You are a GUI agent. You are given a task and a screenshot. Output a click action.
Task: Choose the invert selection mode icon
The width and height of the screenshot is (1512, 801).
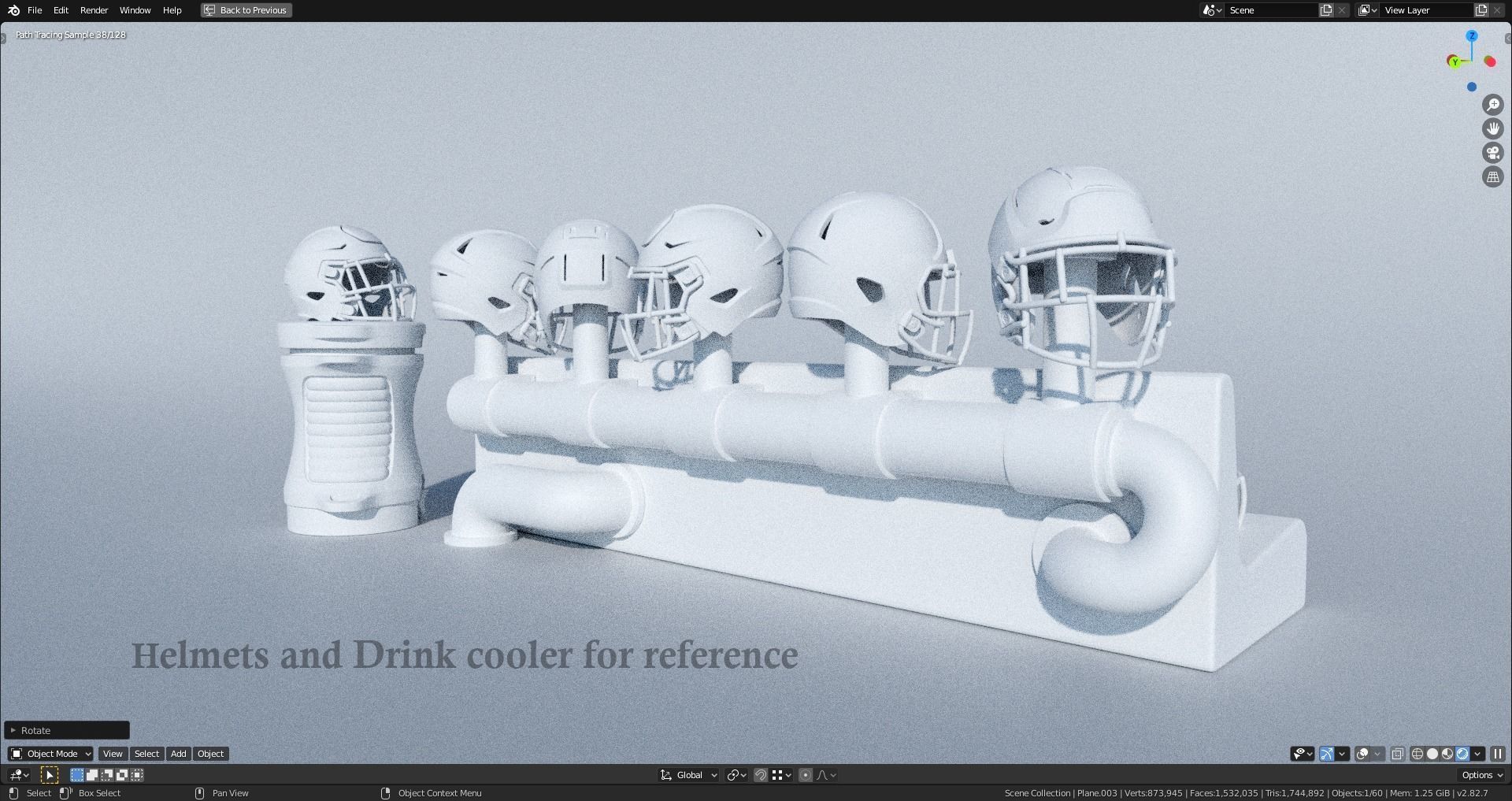pos(122,775)
